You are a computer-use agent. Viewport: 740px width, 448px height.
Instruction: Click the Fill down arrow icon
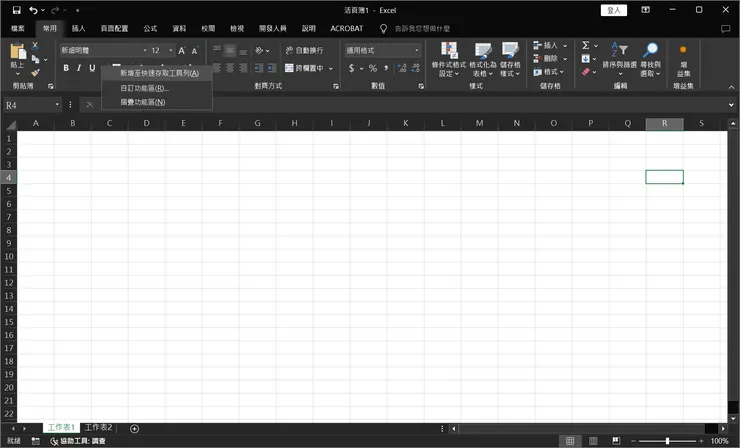[586, 59]
